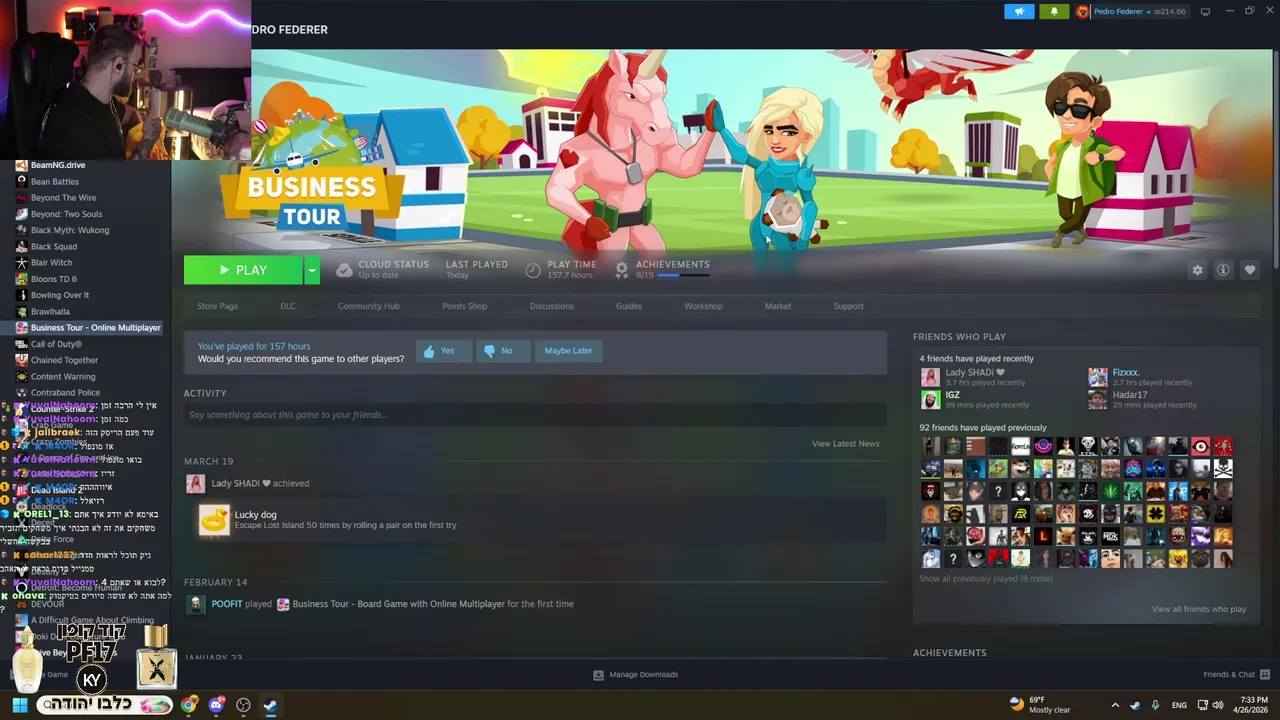
Task: Click the activity comment input field
Action: point(535,415)
